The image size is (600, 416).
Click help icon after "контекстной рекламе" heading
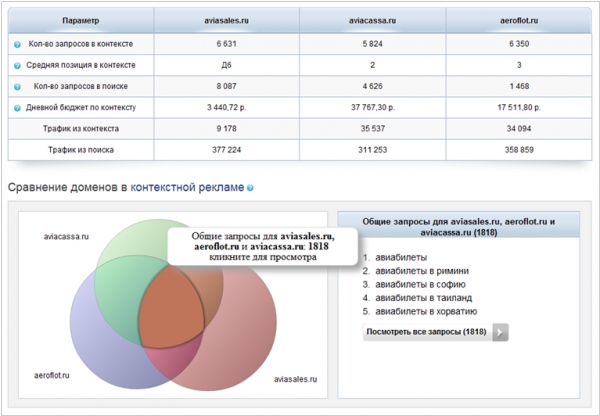tap(250, 188)
